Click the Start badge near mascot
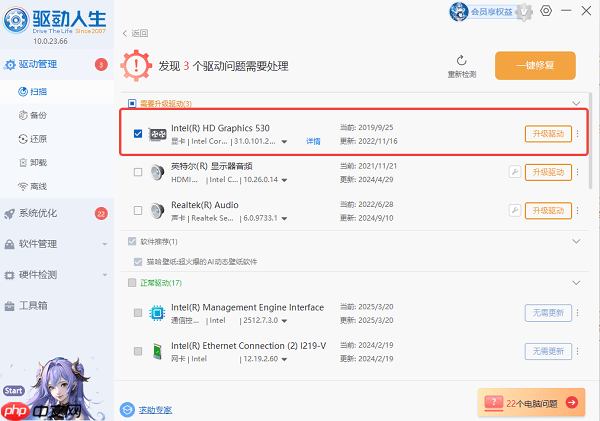This screenshot has width=600, height=421. tap(14, 391)
